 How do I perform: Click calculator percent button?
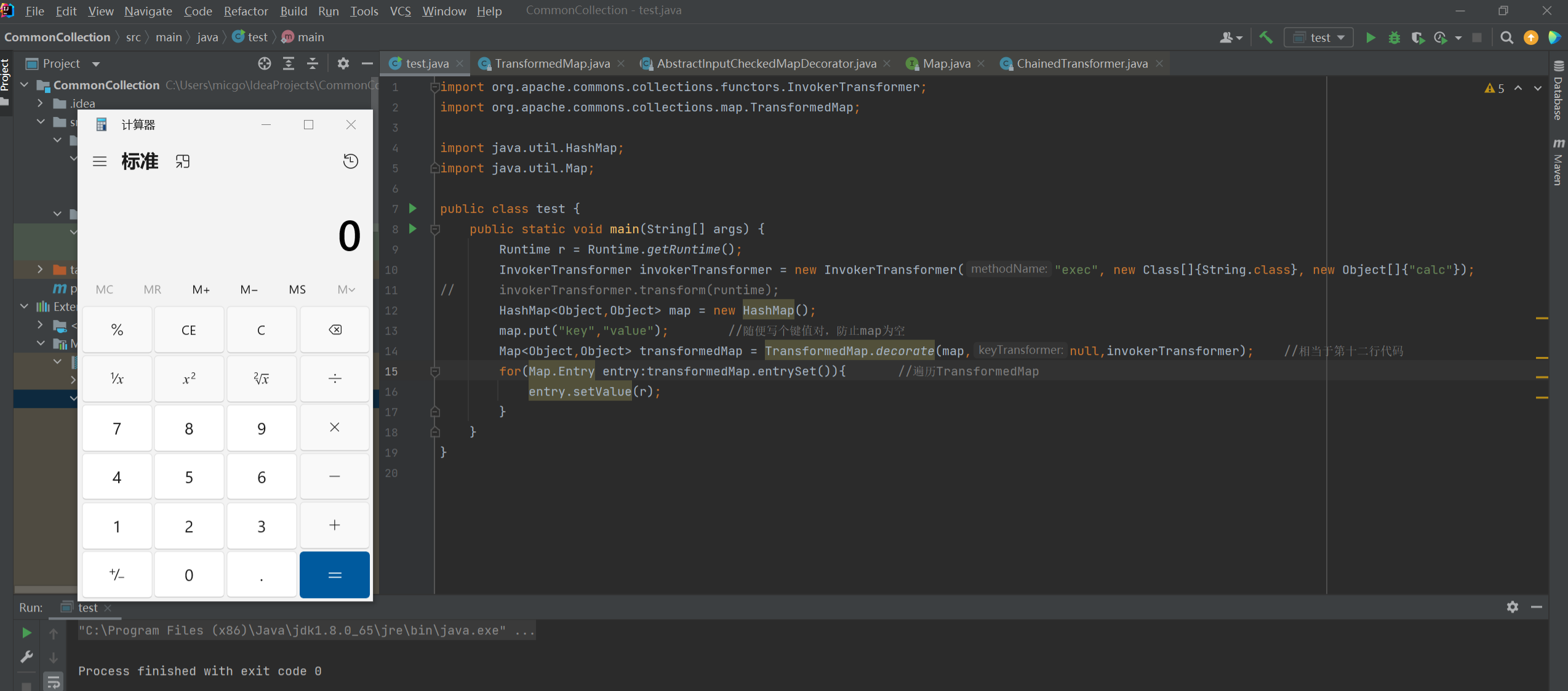pos(117,330)
